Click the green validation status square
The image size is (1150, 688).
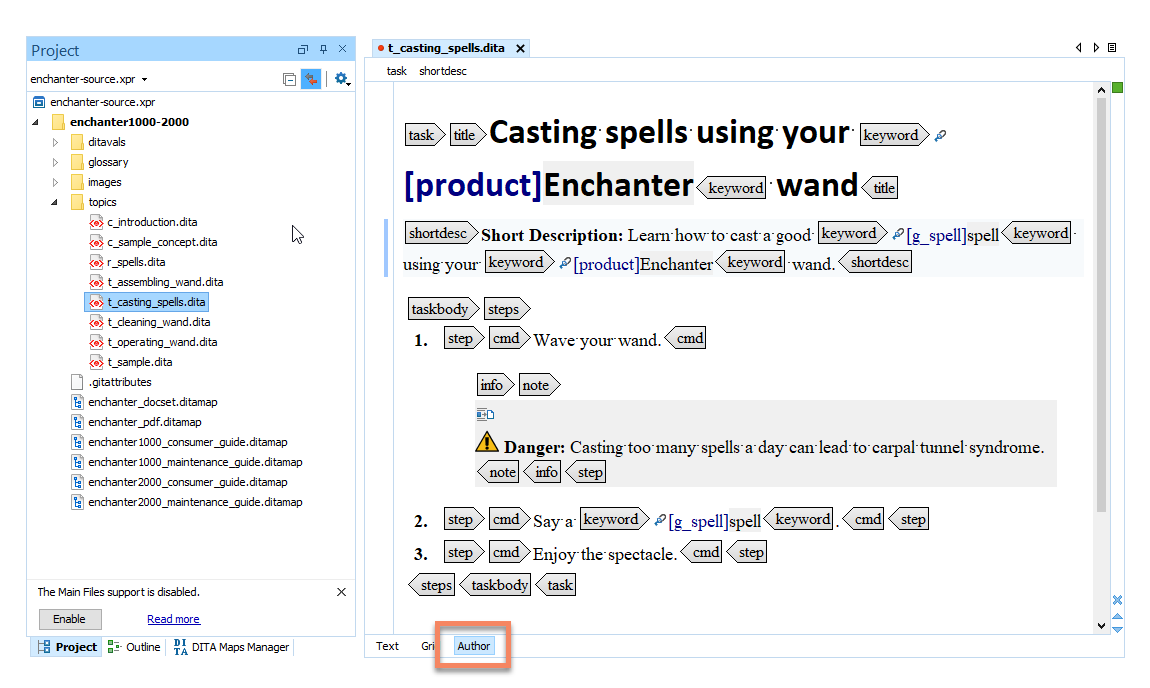pos(1117,89)
